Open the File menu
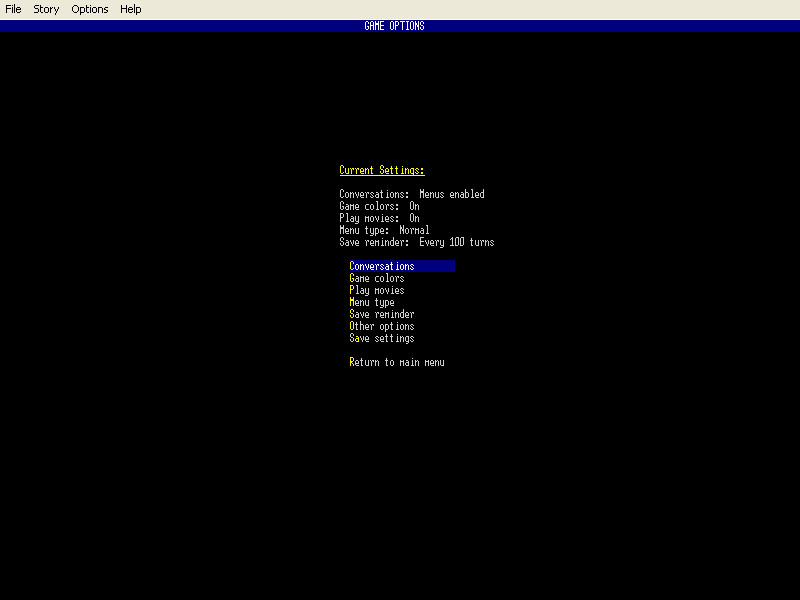800x600 pixels. click(x=13, y=9)
